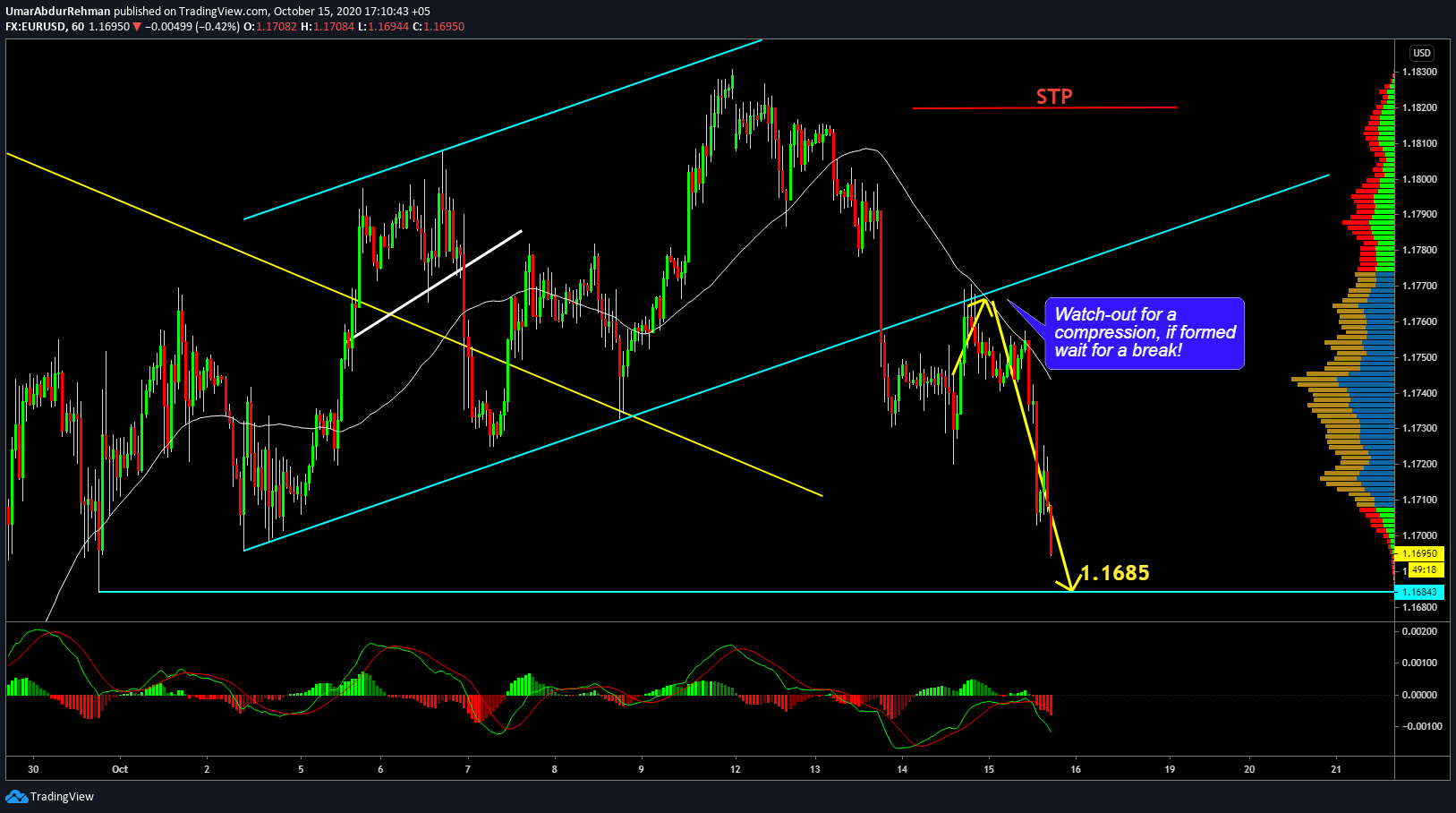This screenshot has height=813, width=1456.
Task: Click the 12 date label on time axis
Action: [736, 769]
